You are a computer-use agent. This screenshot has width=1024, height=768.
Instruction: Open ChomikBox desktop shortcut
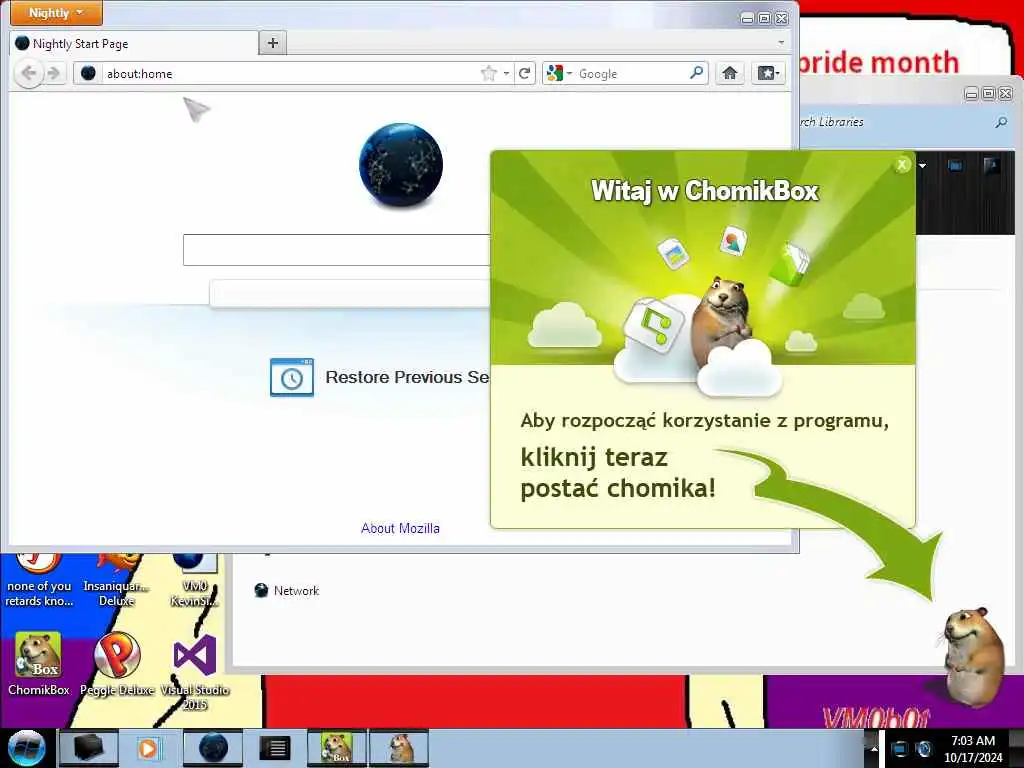[39, 664]
